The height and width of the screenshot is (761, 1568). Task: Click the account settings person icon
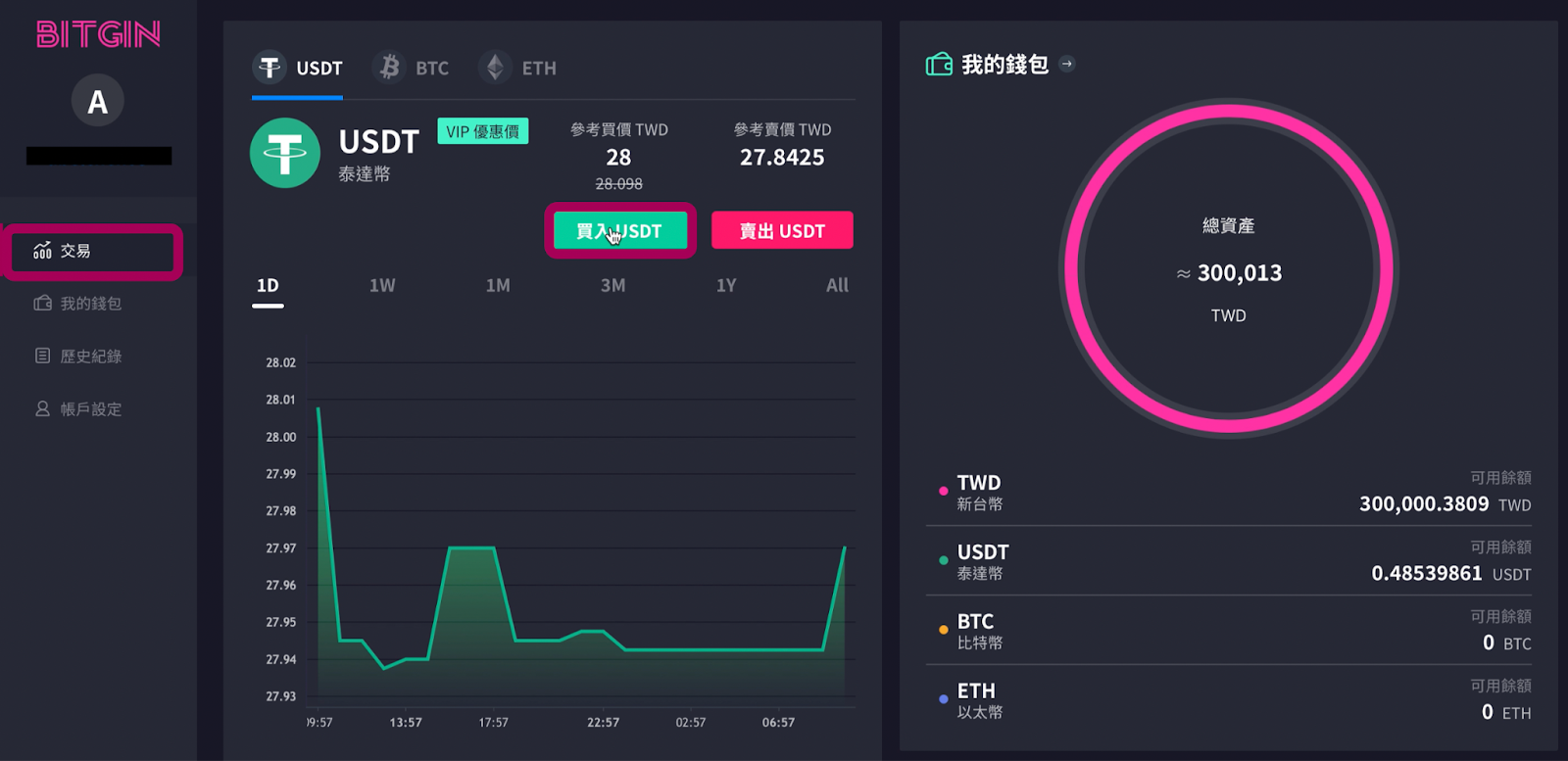point(42,408)
